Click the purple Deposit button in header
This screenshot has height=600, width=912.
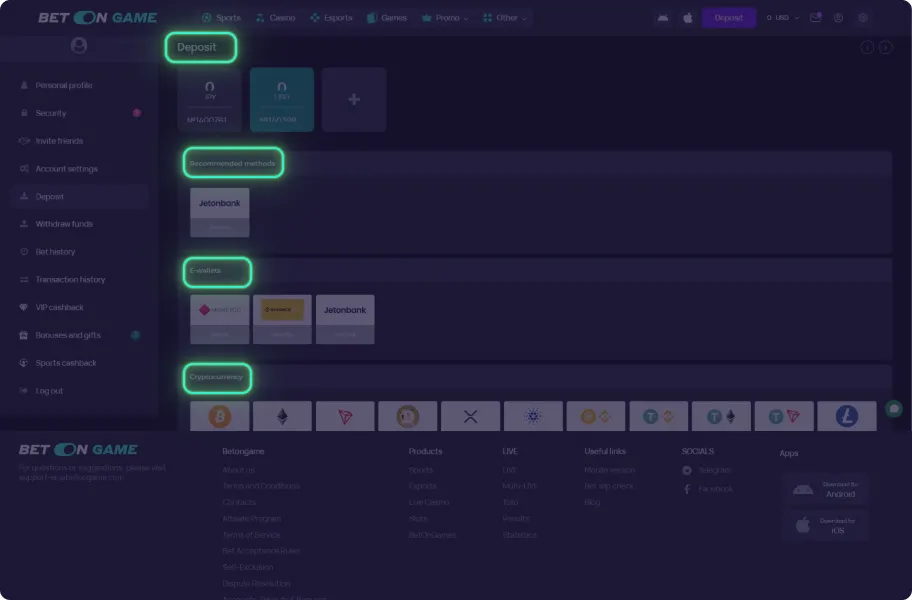click(728, 18)
